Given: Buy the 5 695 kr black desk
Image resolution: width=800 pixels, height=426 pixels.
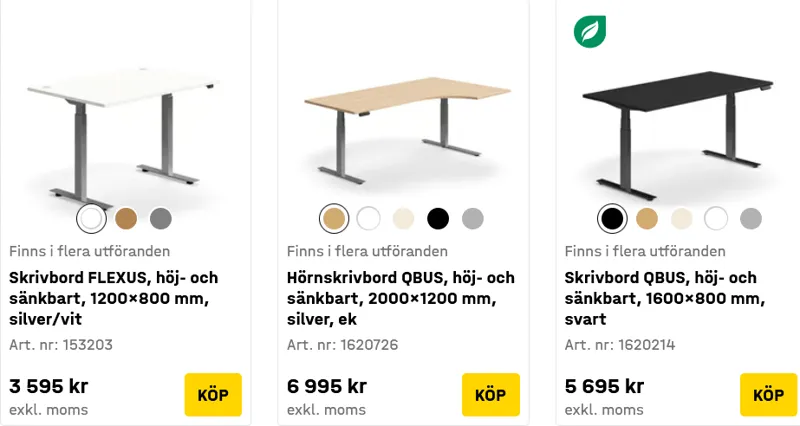Looking at the screenshot, I should click(x=768, y=394).
